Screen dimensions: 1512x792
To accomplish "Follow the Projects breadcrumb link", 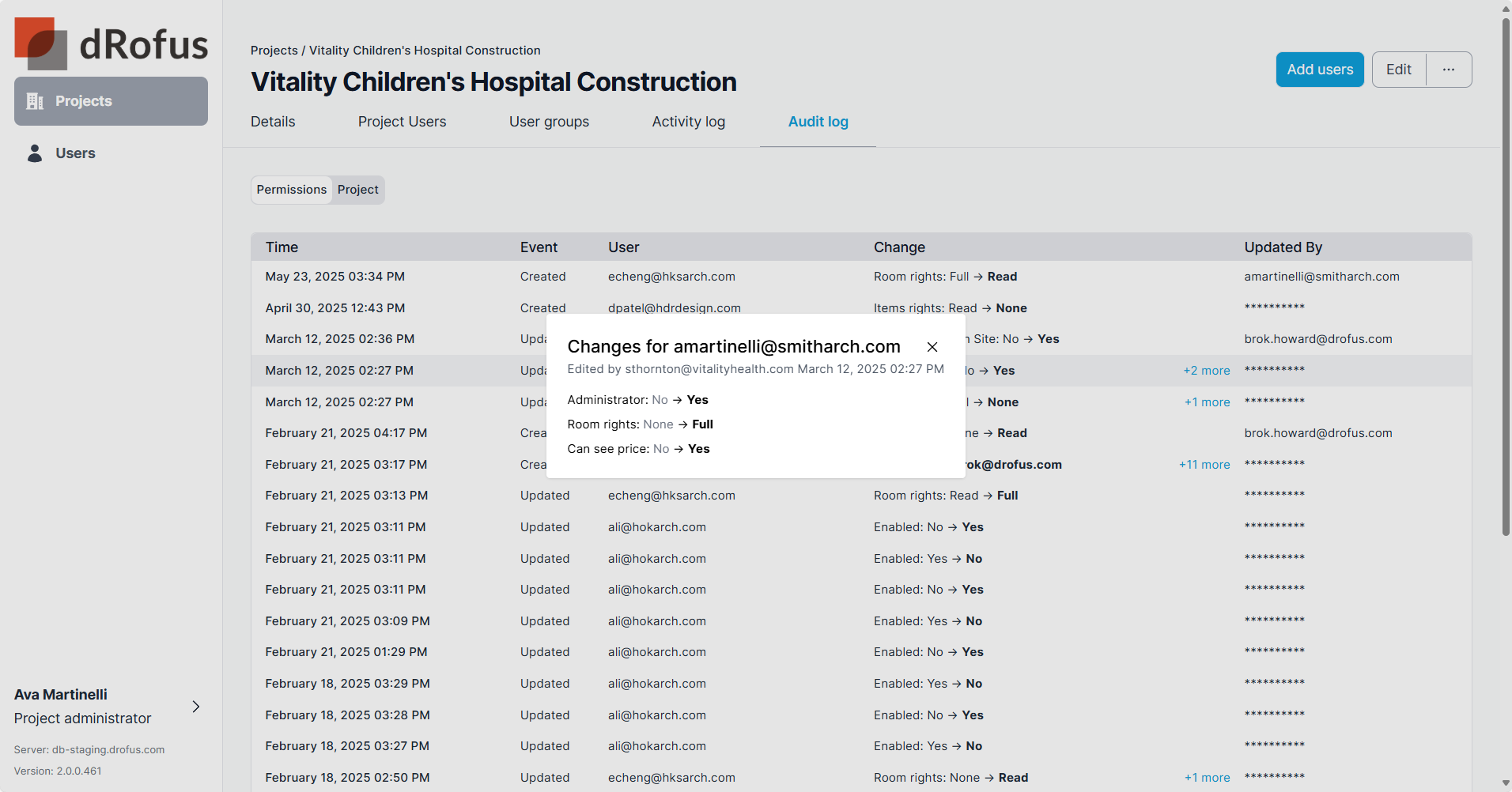I will [x=274, y=51].
